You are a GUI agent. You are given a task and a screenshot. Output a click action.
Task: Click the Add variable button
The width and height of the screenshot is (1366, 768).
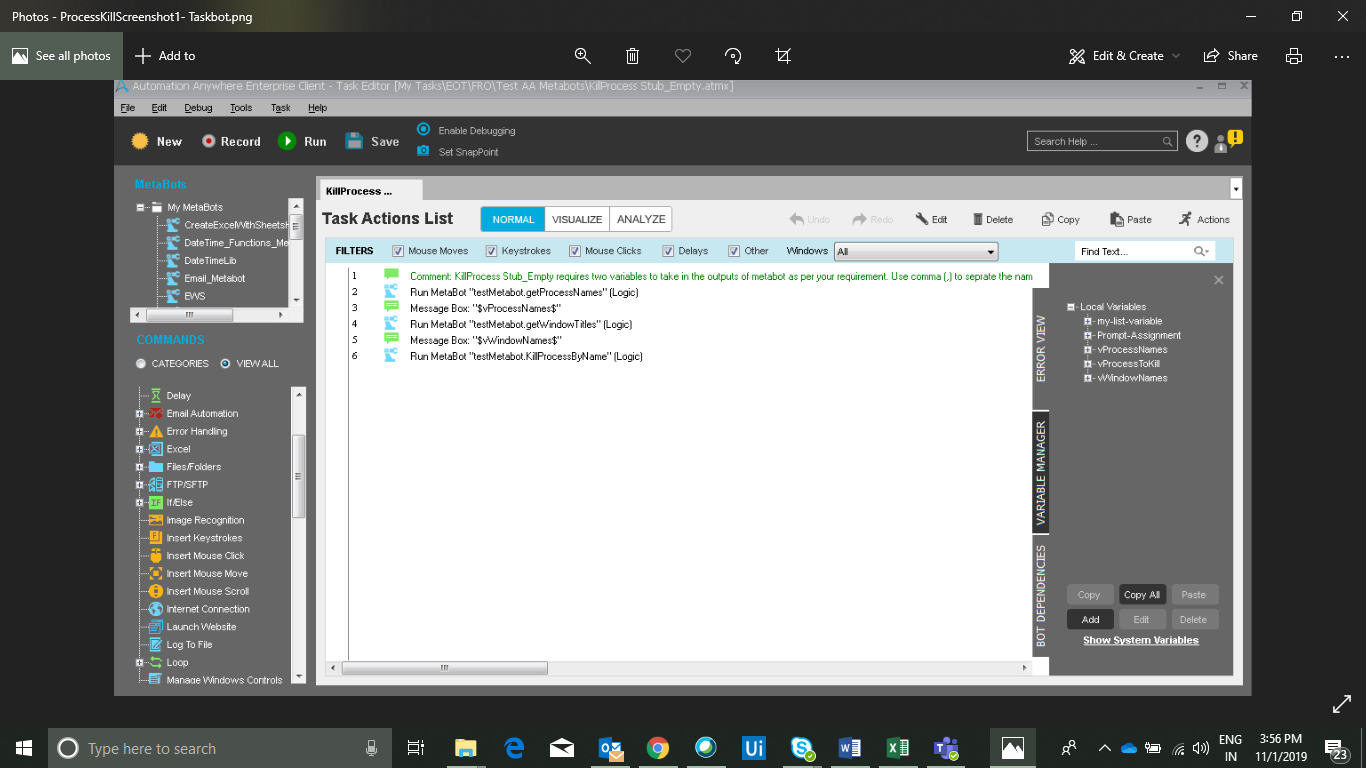click(1090, 619)
